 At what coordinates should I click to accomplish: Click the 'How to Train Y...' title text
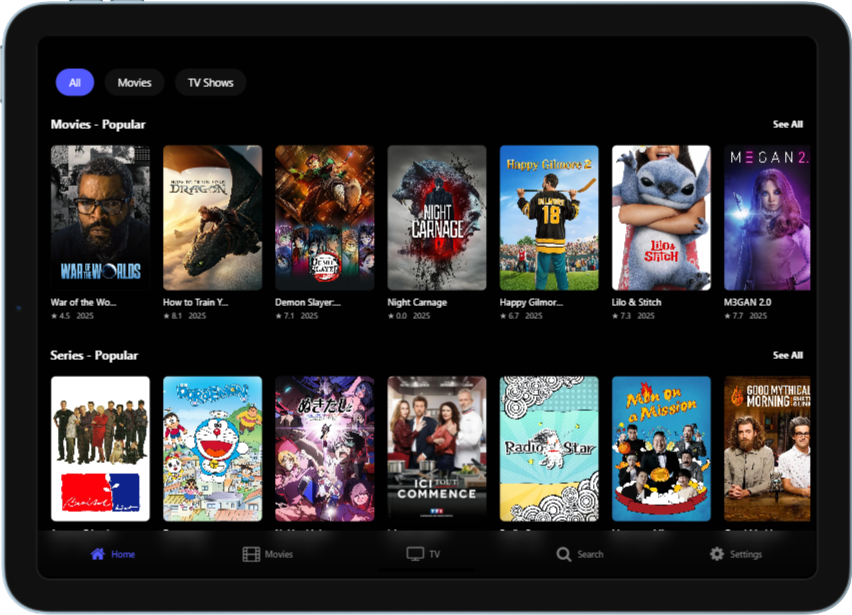(x=195, y=303)
